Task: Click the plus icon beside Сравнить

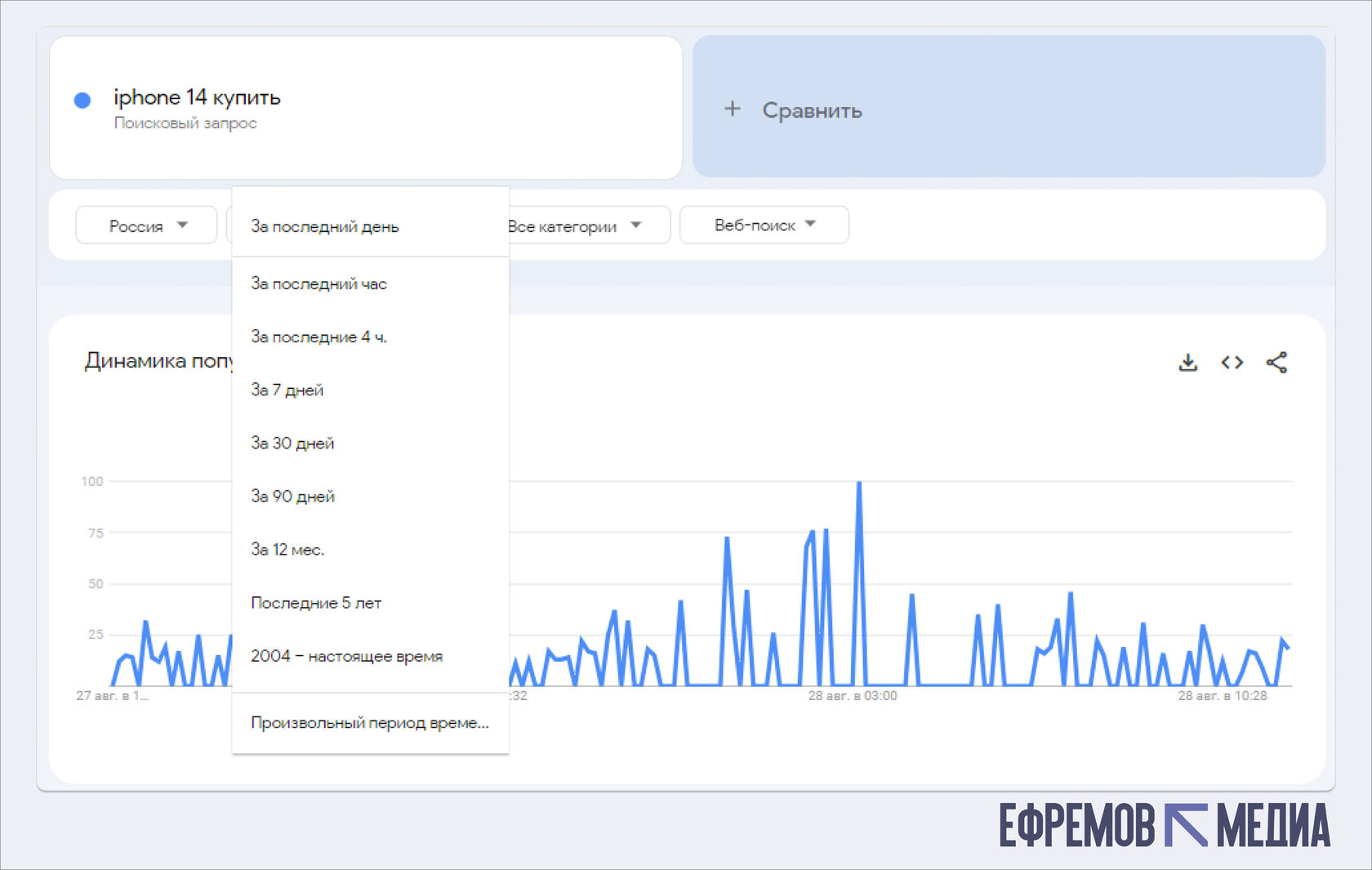Action: tap(733, 109)
